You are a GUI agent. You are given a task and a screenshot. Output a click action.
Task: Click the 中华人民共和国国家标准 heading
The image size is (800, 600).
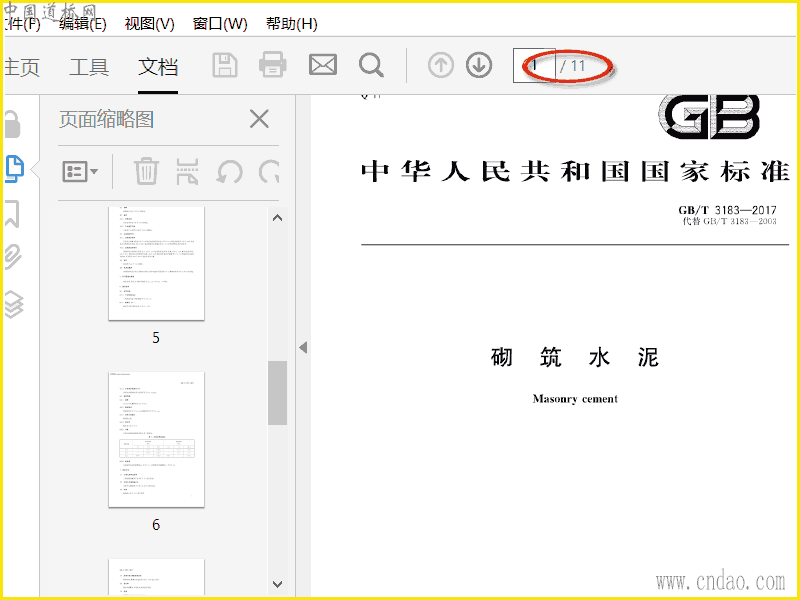[x=575, y=171]
